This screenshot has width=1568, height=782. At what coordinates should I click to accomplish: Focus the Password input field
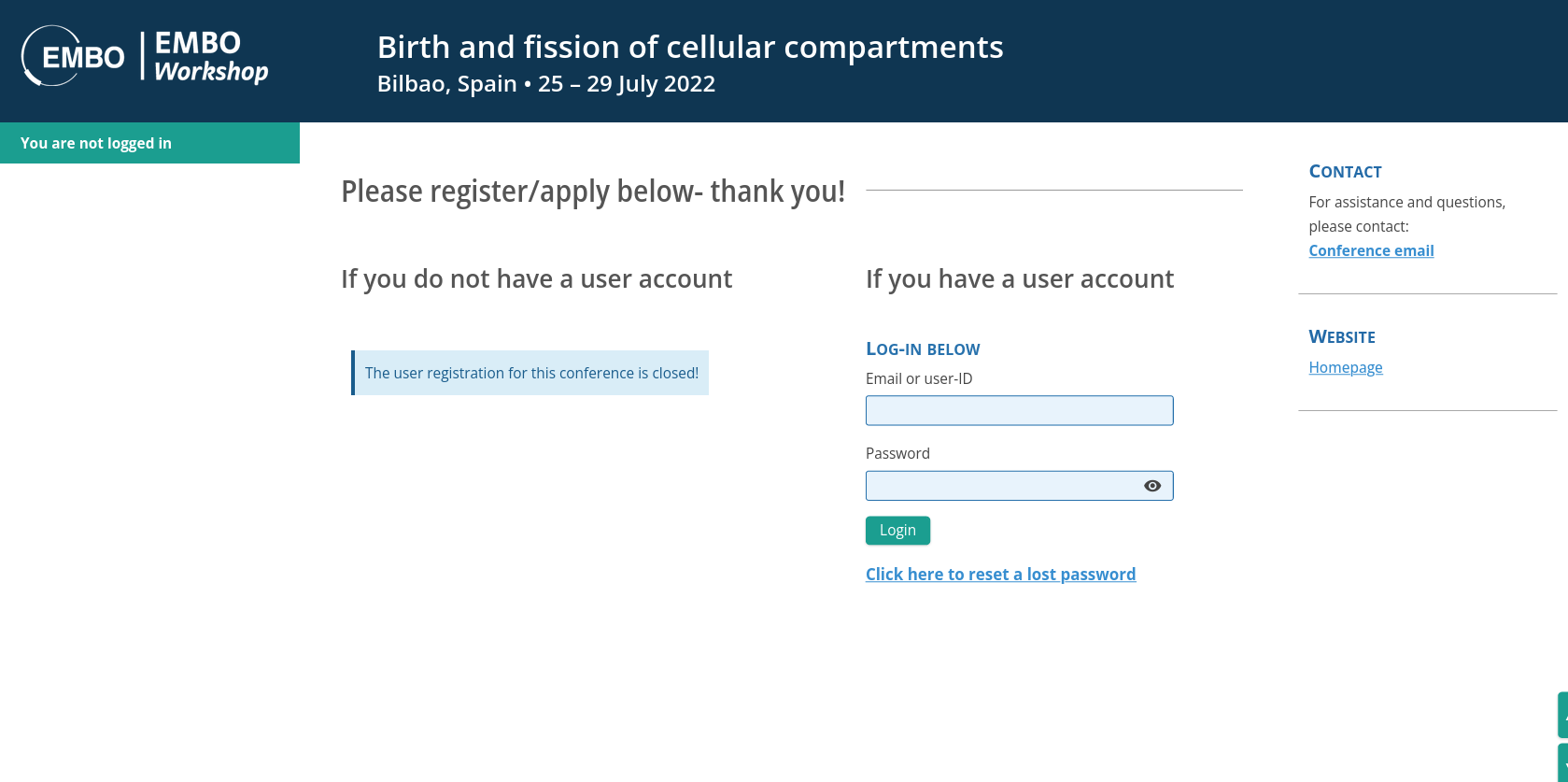coord(999,486)
